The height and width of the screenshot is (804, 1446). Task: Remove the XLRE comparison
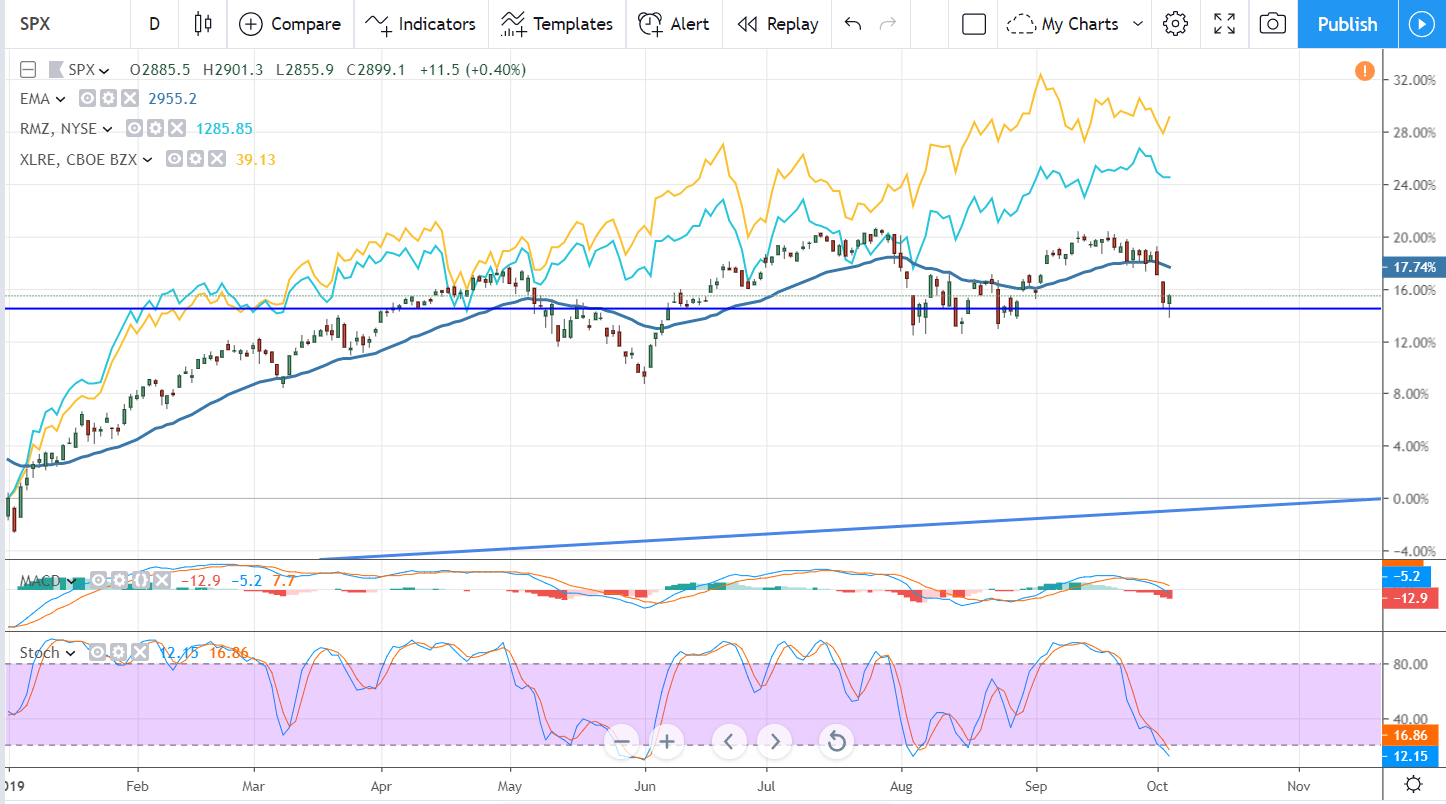click(x=216, y=159)
